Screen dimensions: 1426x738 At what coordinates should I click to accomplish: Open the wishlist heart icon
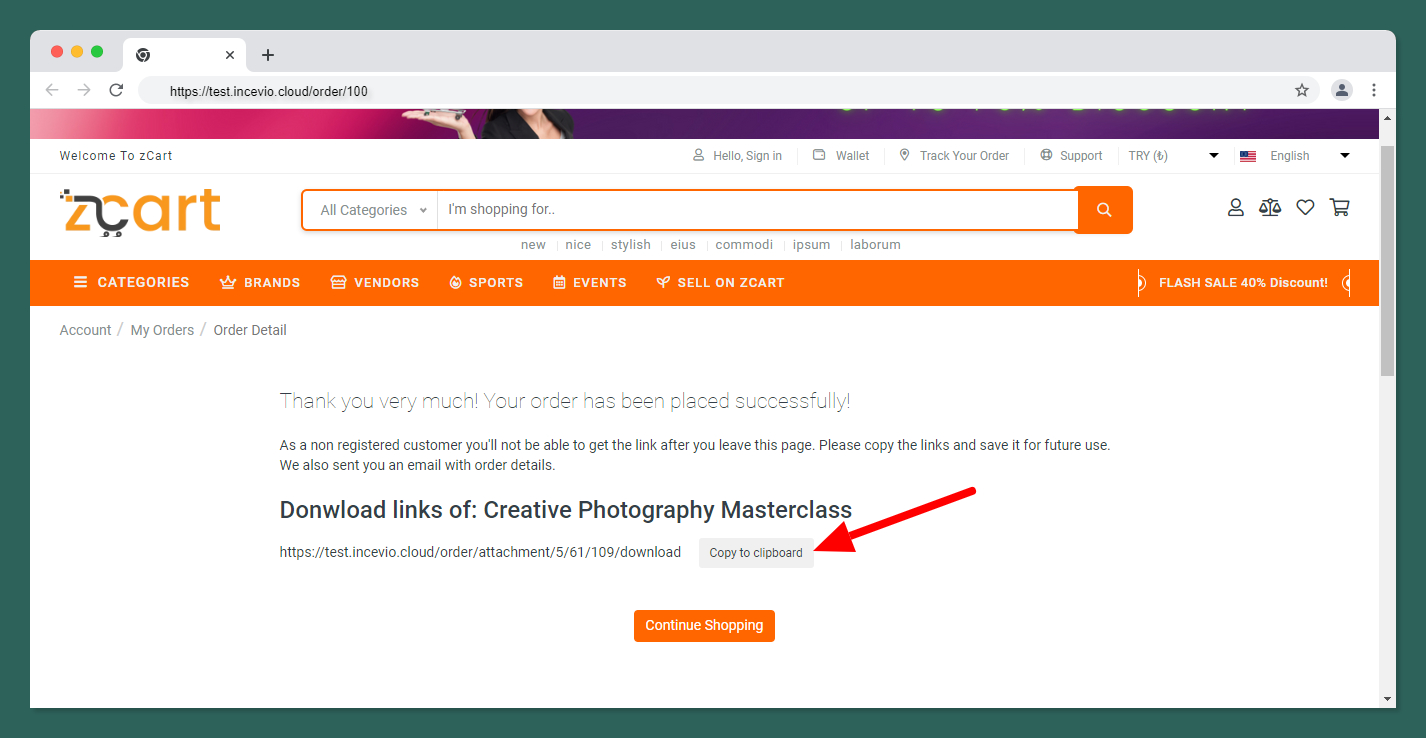click(1305, 208)
